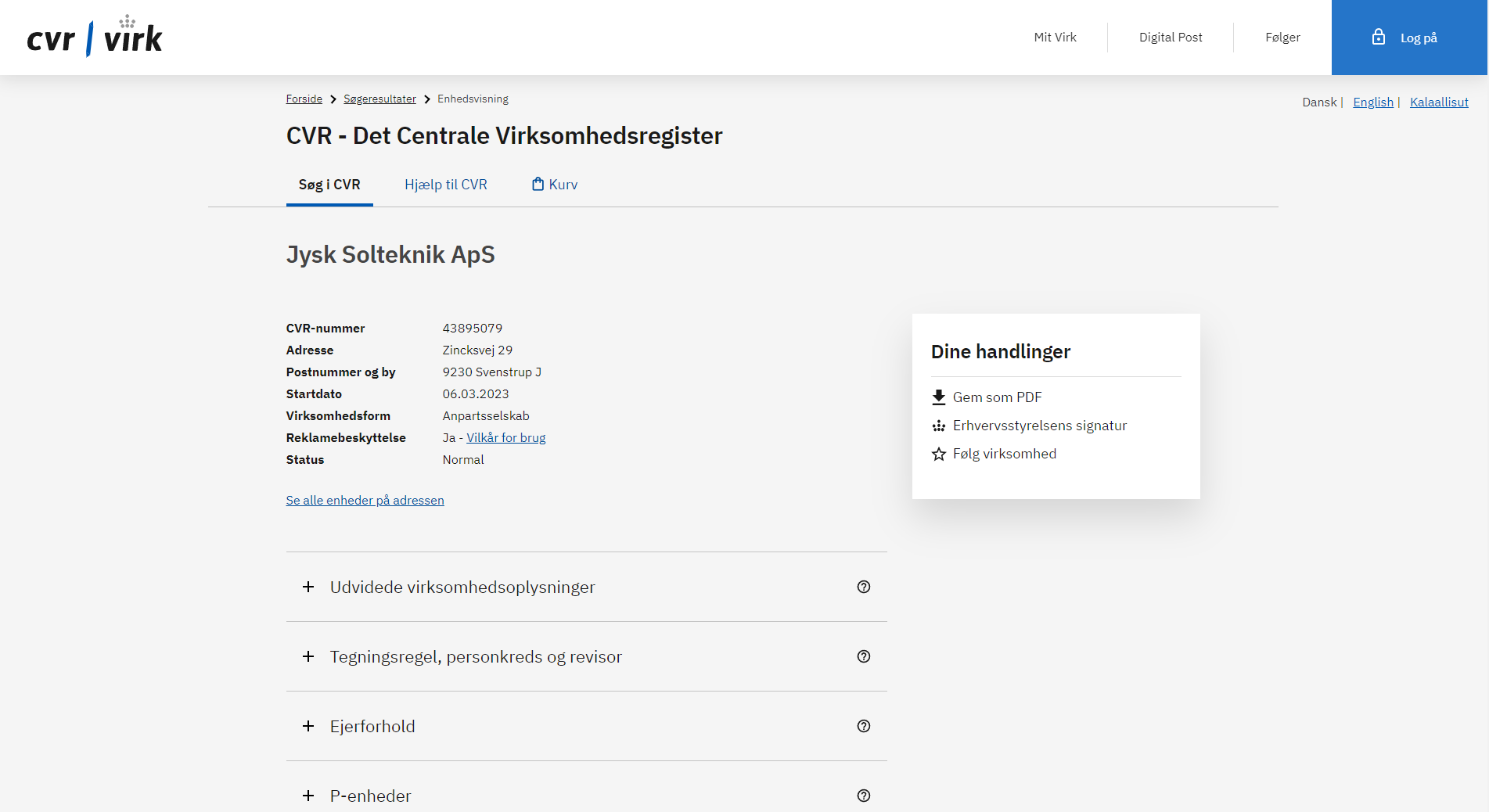Expand Tegningsregel, personkreds og revisor
Viewport: 1489px width, 812px height.
pos(587,656)
